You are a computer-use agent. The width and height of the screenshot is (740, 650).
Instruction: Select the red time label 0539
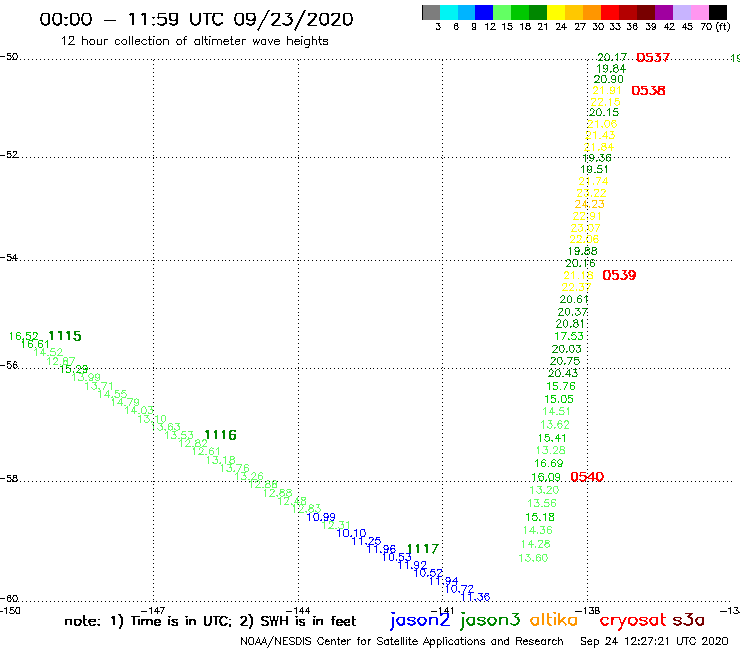click(x=619, y=275)
